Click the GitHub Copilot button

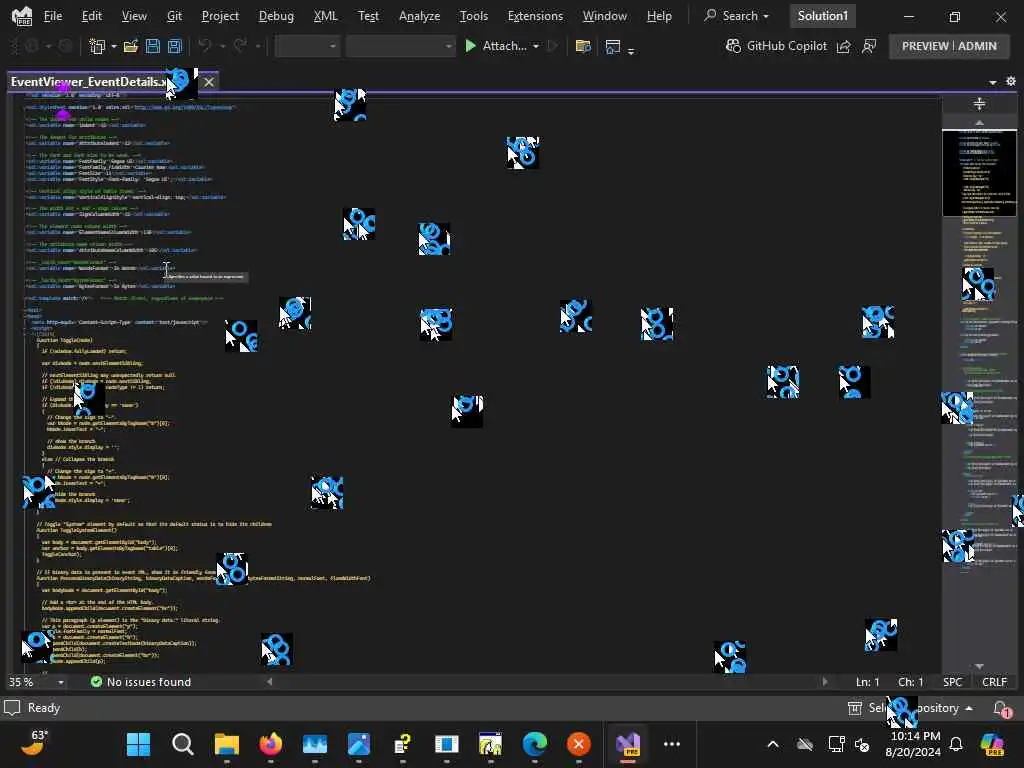tap(776, 46)
